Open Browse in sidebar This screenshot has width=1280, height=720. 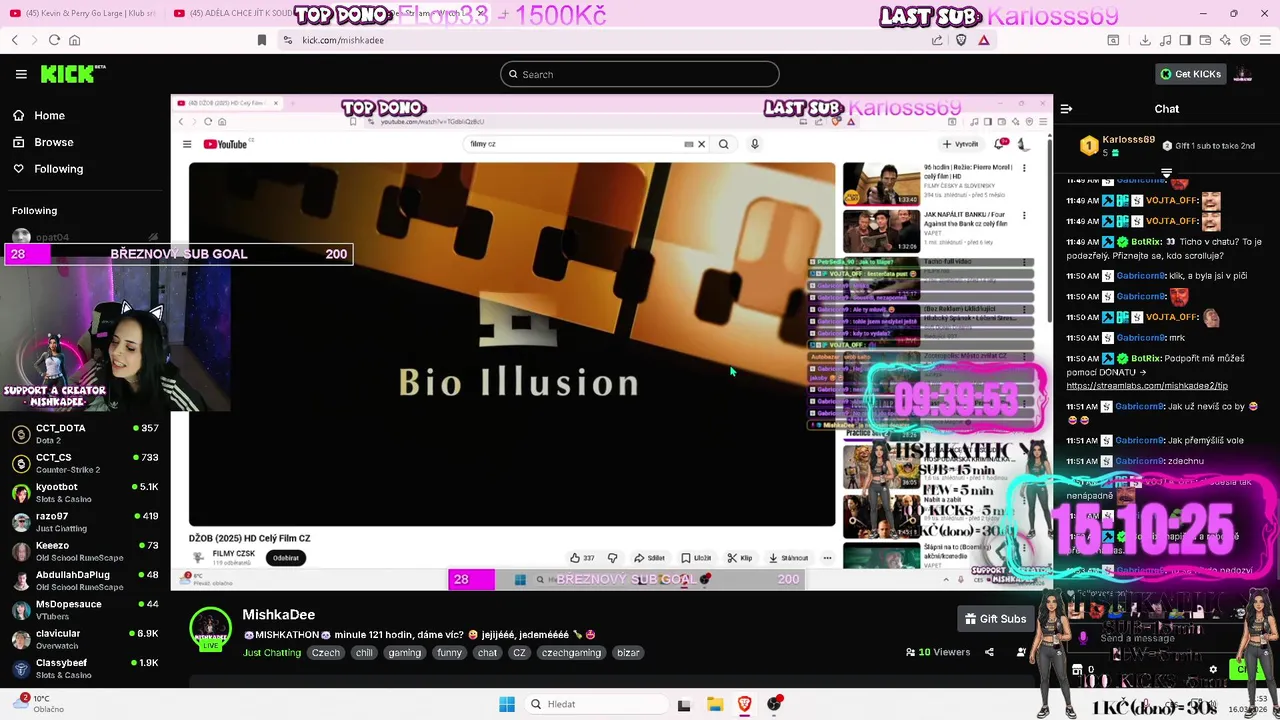point(53,142)
